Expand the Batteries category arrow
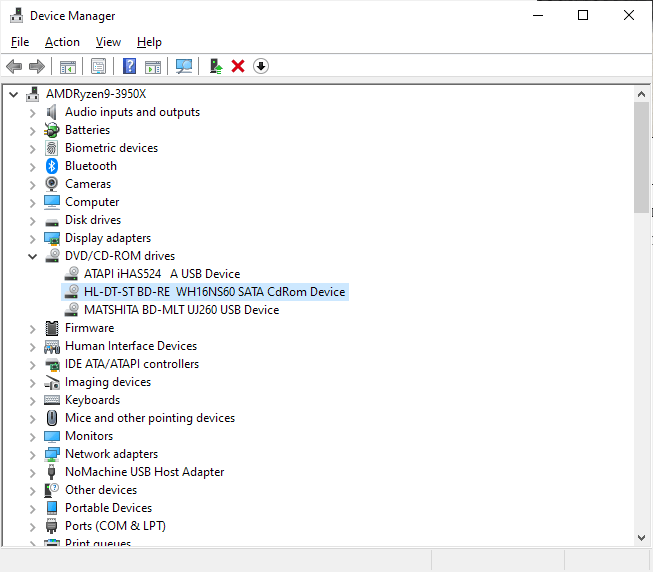Viewport: 653px width, 572px height. click(x=32, y=131)
